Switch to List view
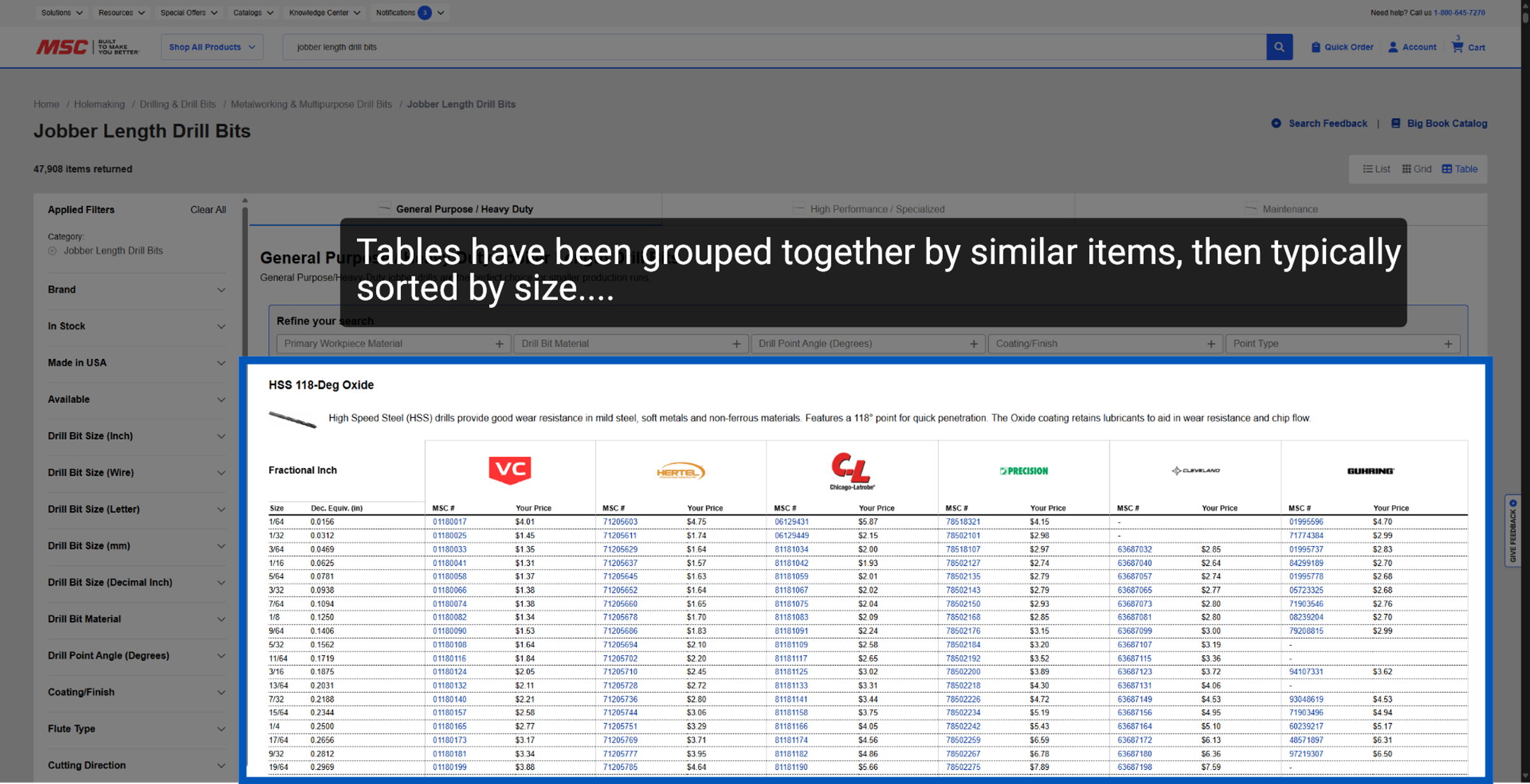The image size is (1530, 784). [1376, 169]
